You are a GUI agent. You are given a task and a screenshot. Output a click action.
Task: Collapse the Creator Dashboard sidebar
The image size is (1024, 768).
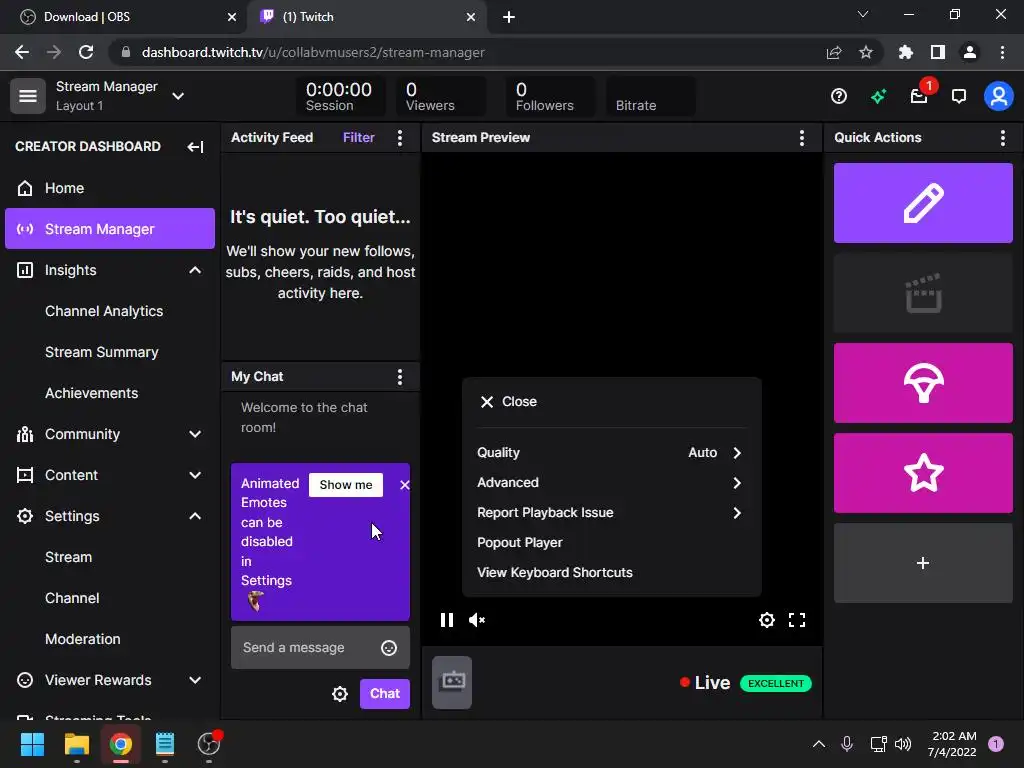click(195, 147)
